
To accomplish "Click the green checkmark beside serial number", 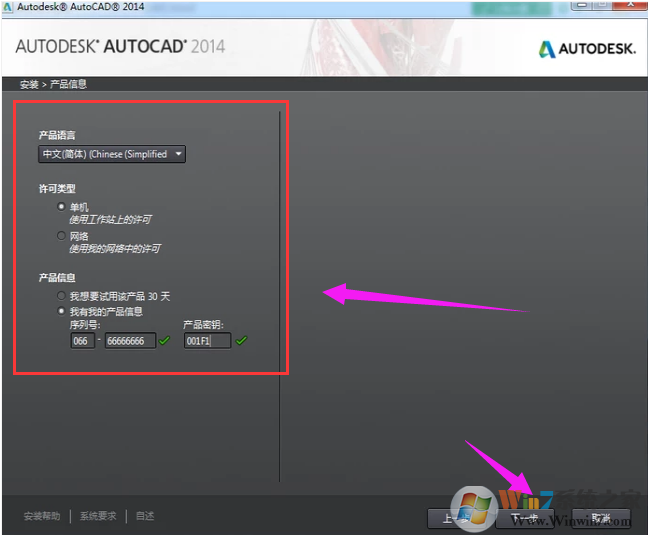I will pos(164,341).
